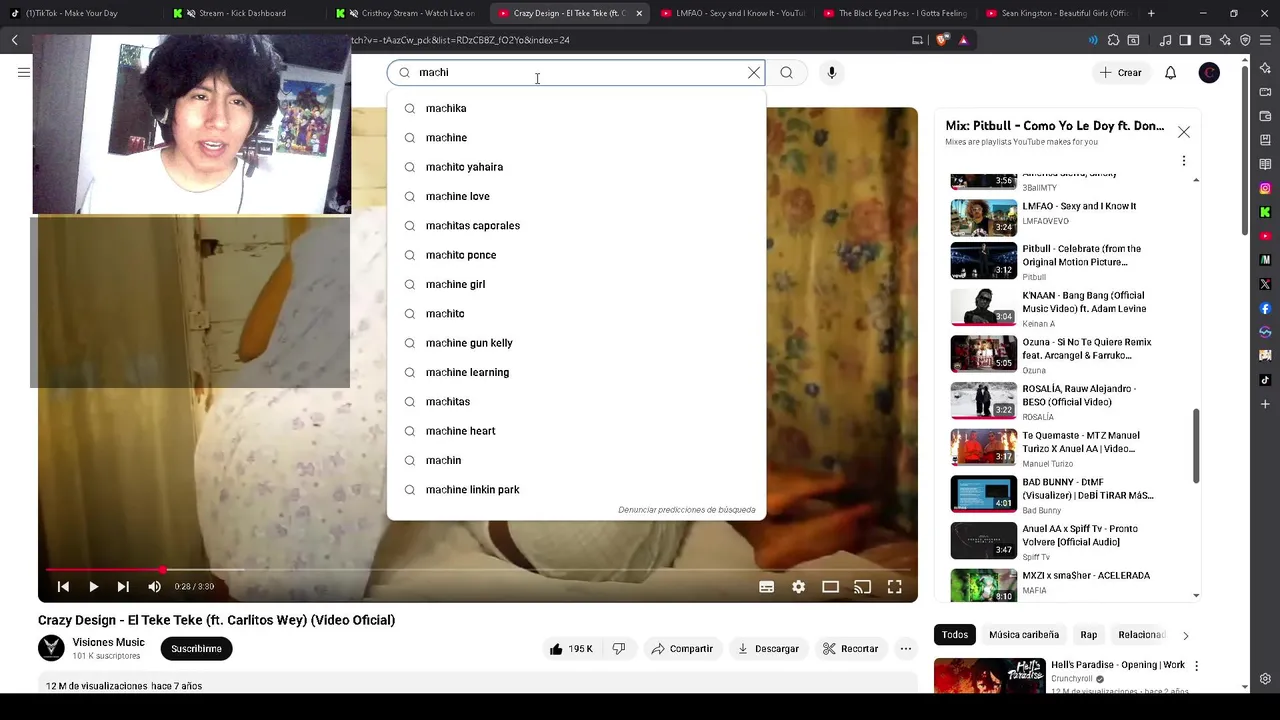Screen dimensions: 1280x720
Task: Choose suggestion "machine love"
Action: pyautogui.click(x=576, y=196)
